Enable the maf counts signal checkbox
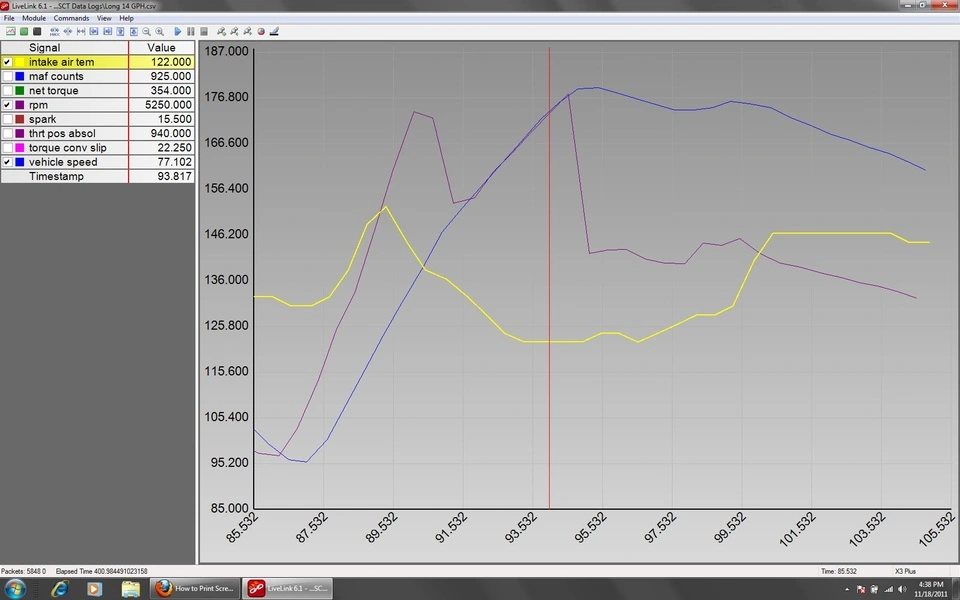960x600 pixels. pos(7,77)
